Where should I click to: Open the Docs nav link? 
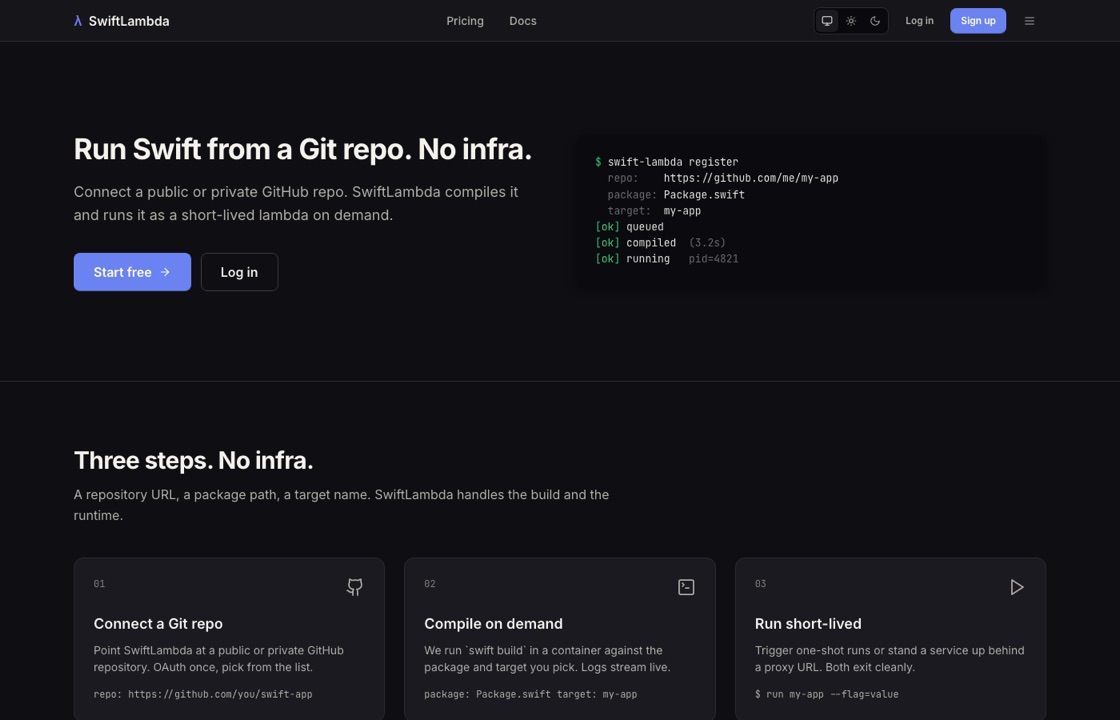tap(523, 21)
